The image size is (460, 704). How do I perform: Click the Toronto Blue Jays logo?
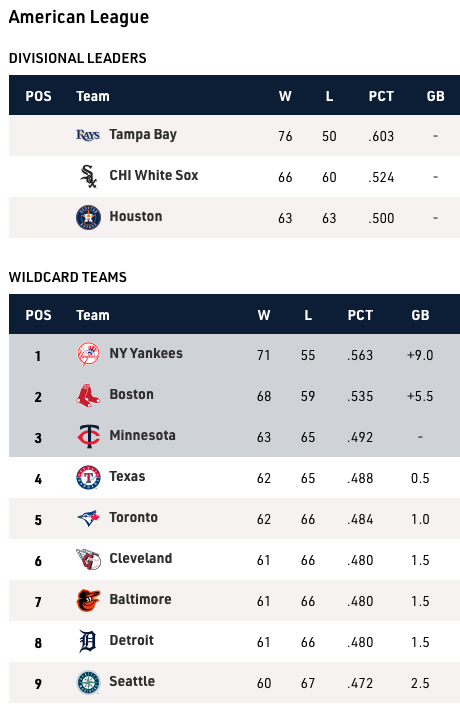(88, 518)
